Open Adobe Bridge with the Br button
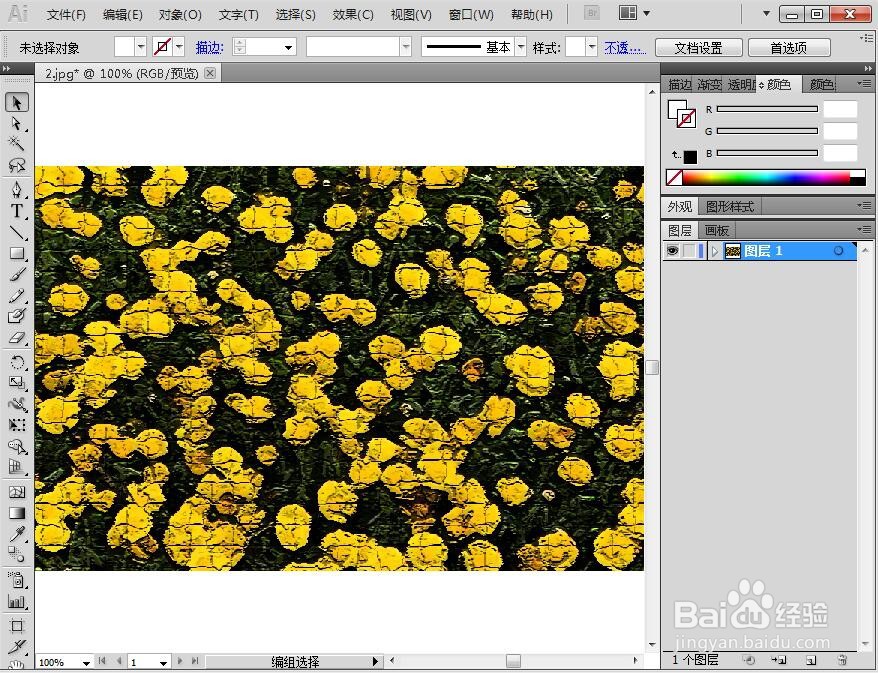 click(x=592, y=13)
